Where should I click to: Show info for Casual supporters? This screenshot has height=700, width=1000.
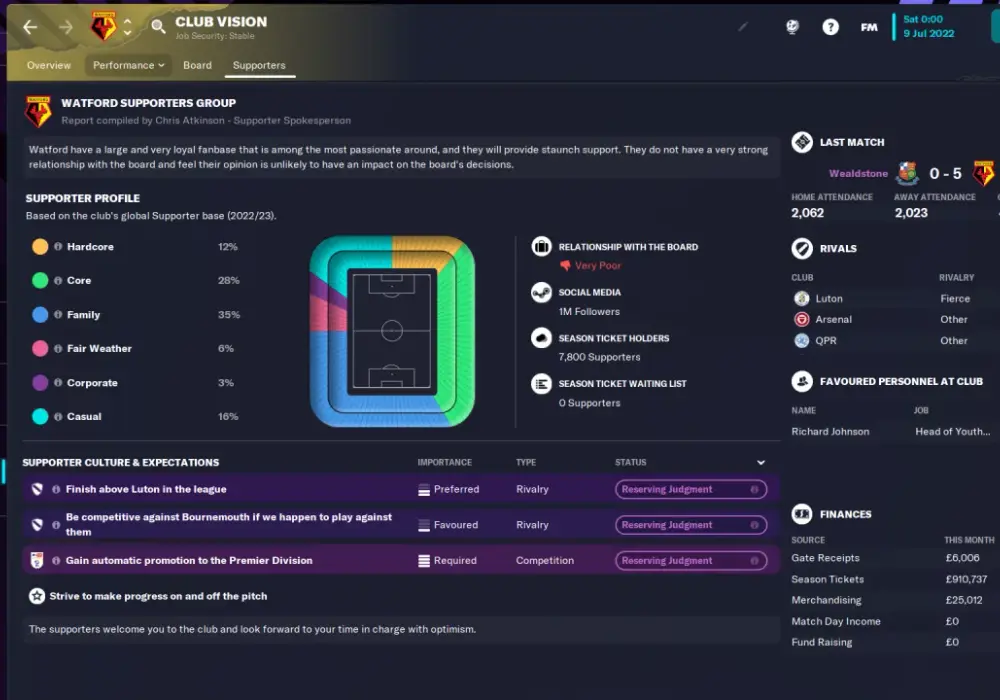[x=58, y=416]
